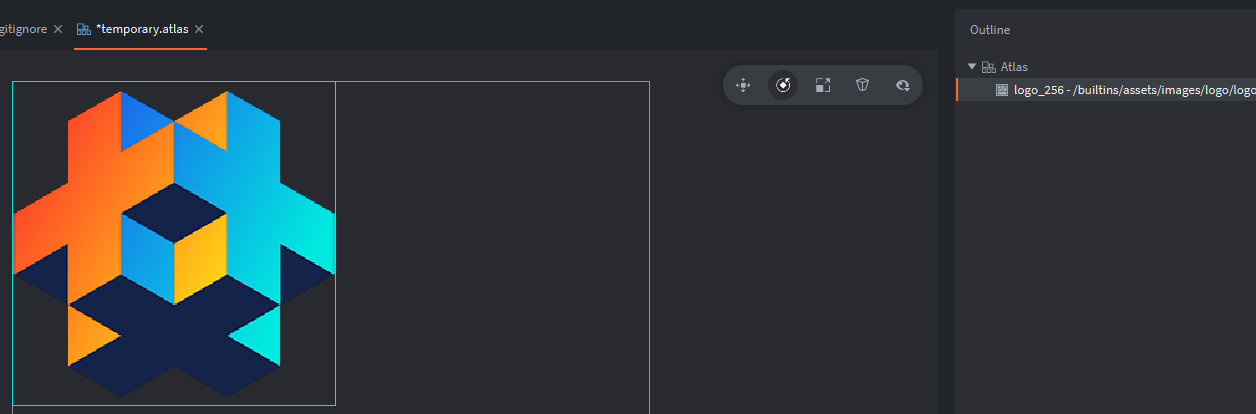Click the logo_256 image icon
Screen dimensions: 1256x414
(x=1002, y=90)
